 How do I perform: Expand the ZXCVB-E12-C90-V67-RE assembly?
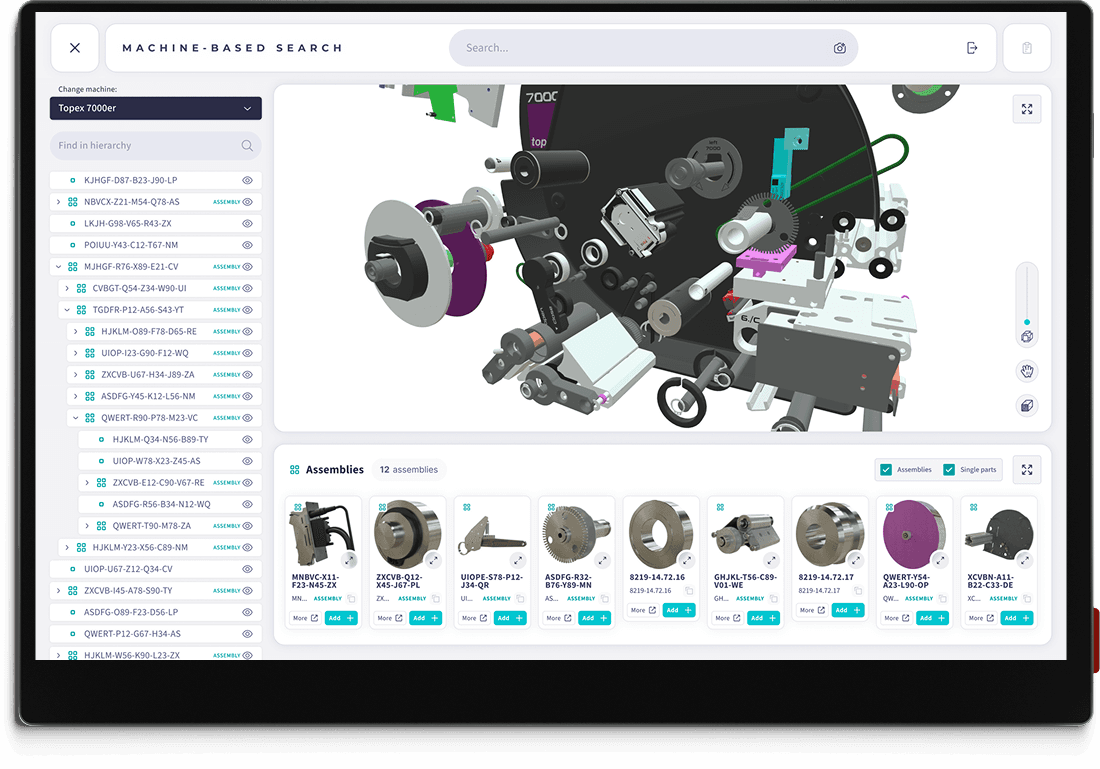pos(87,483)
